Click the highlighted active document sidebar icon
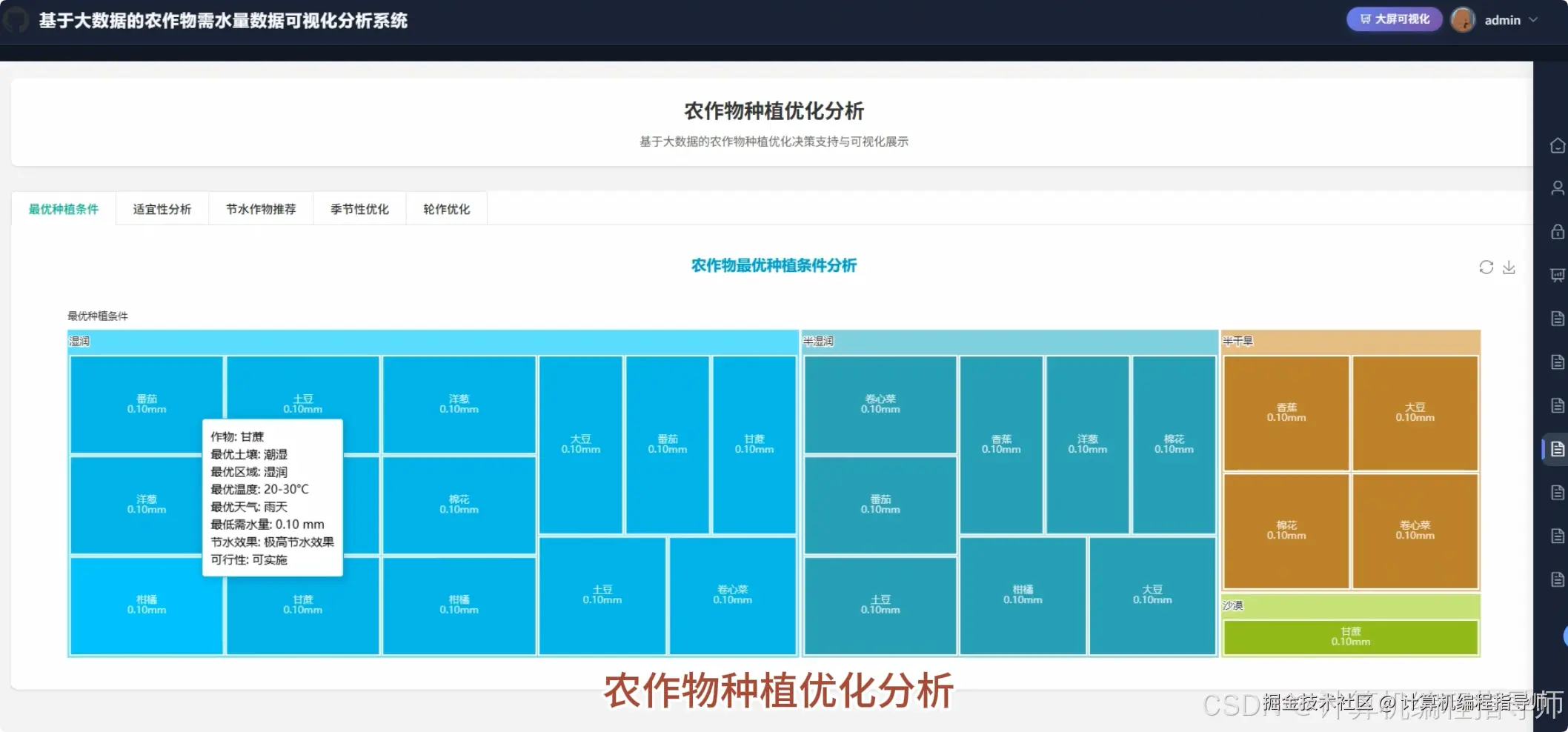 (1558, 449)
